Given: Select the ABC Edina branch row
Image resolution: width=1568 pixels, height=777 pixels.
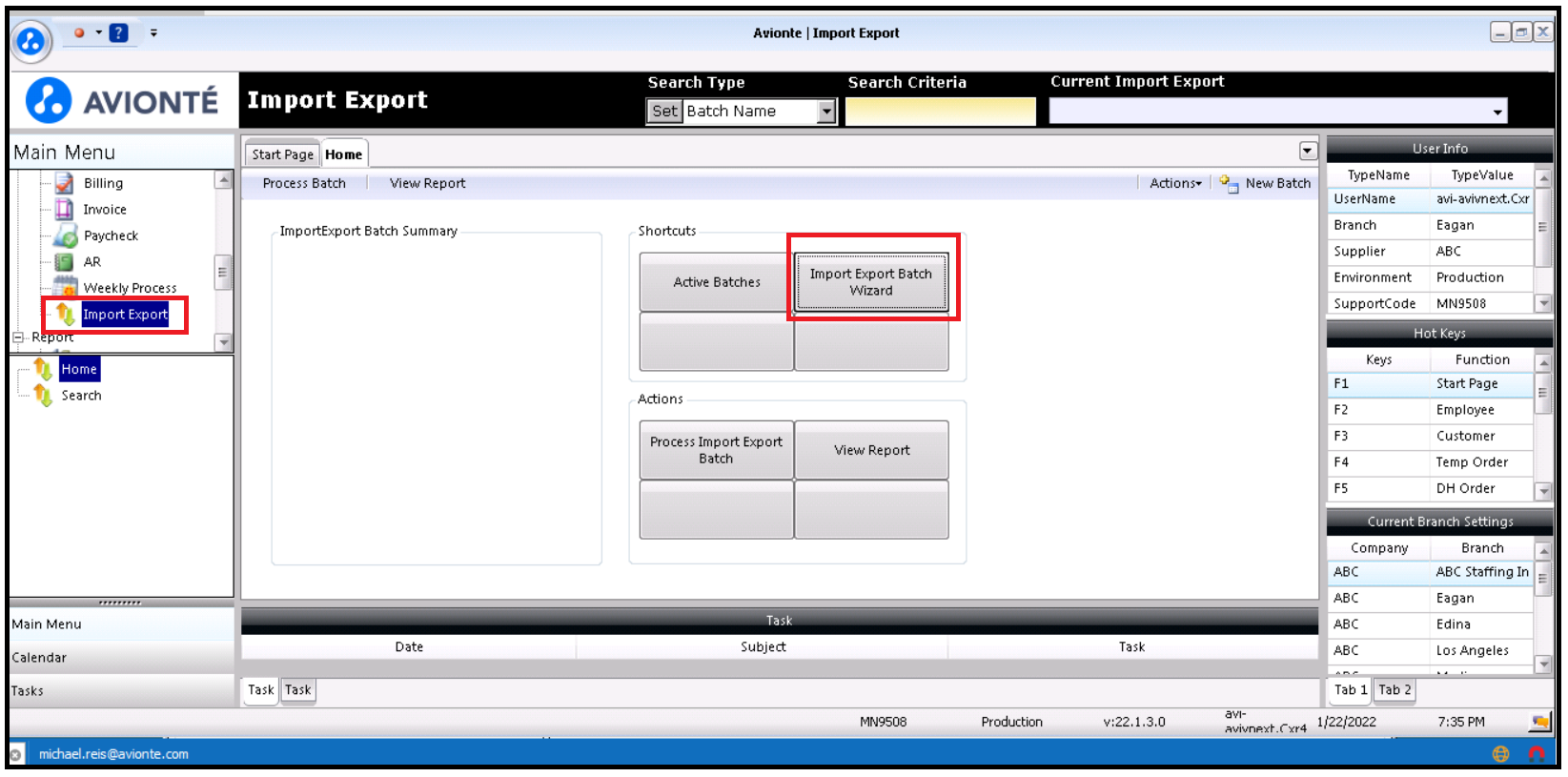Looking at the screenshot, I should (x=1430, y=624).
